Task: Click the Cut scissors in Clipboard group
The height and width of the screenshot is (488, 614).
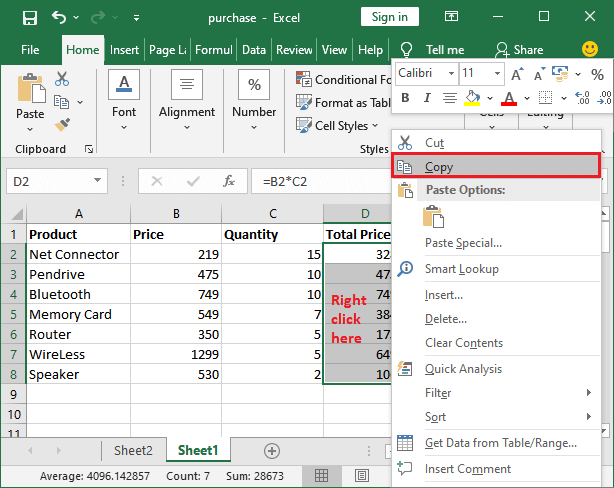Action: point(62,79)
